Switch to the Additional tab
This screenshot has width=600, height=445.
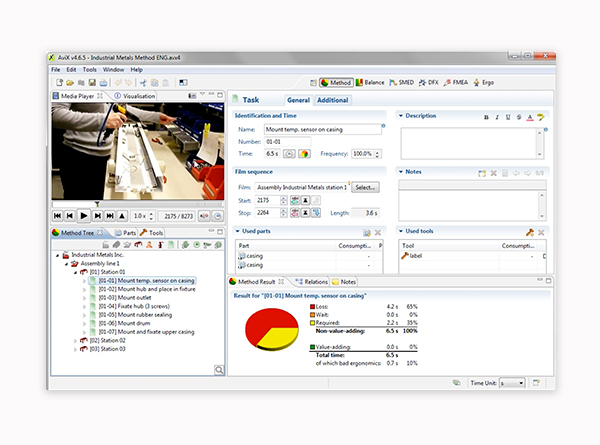332,100
